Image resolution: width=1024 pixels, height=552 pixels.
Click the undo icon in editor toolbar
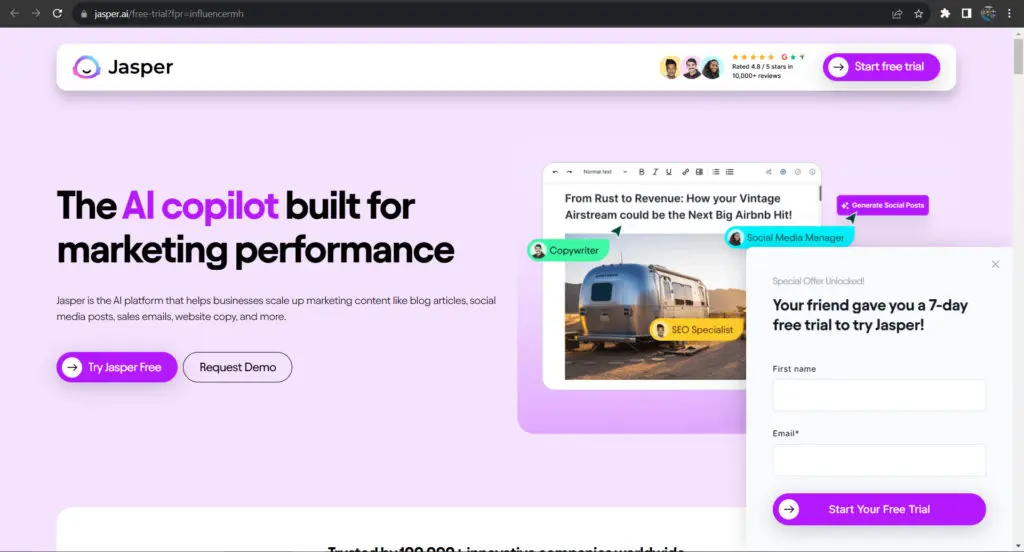pyautogui.click(x=555, y=172)
